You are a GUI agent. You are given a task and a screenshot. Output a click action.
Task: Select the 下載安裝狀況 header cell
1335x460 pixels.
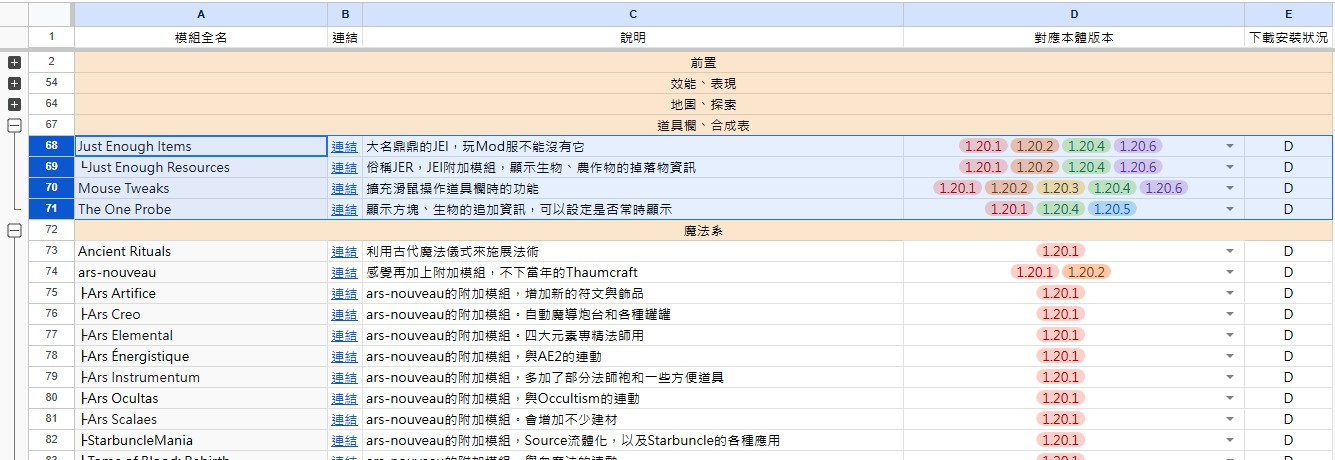click(1289, 37)
